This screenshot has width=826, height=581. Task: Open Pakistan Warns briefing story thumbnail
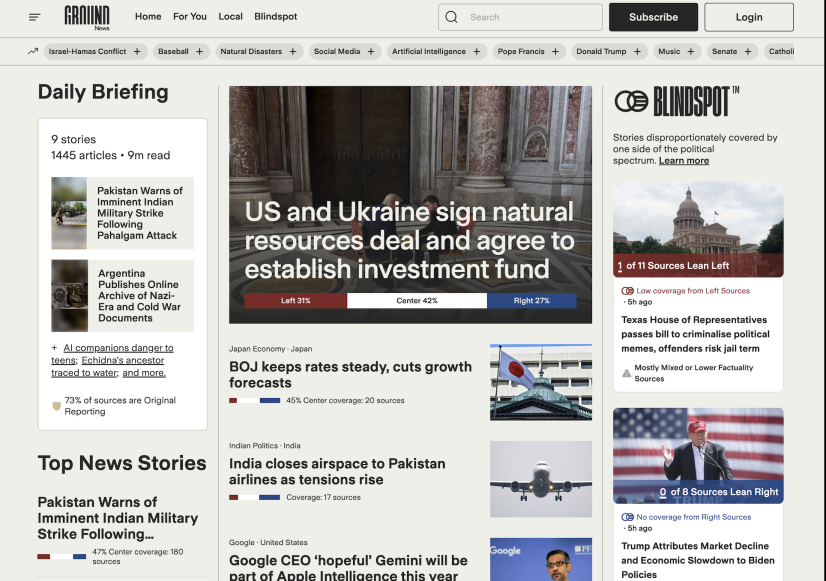click(x=69, y=213)
